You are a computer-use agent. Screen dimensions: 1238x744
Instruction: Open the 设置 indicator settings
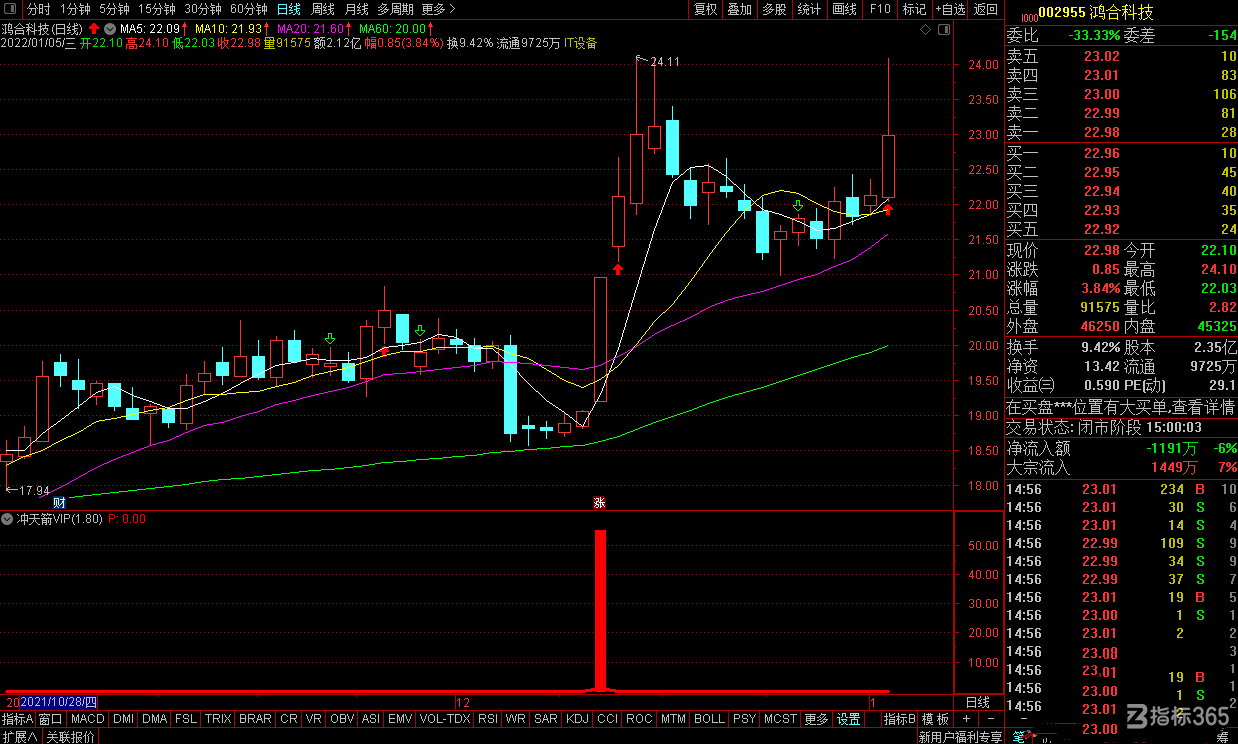[x=849, y=719]
